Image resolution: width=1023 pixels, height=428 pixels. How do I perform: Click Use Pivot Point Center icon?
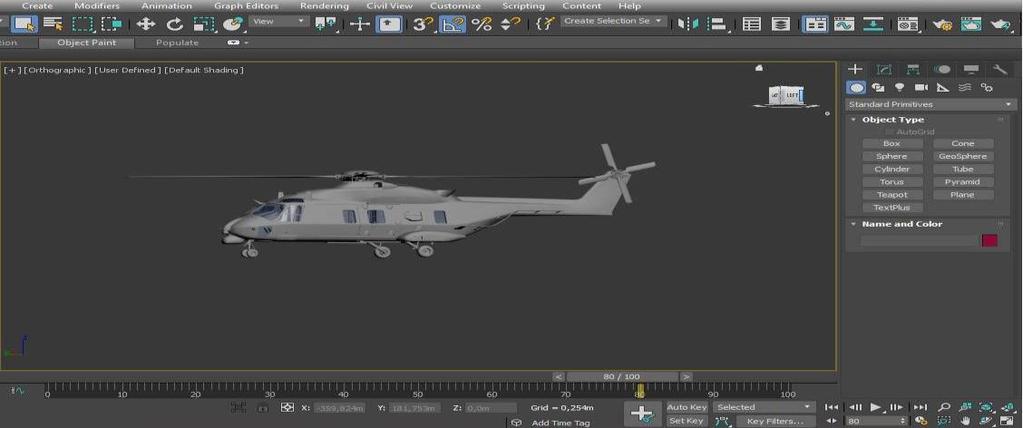(326, 24)
